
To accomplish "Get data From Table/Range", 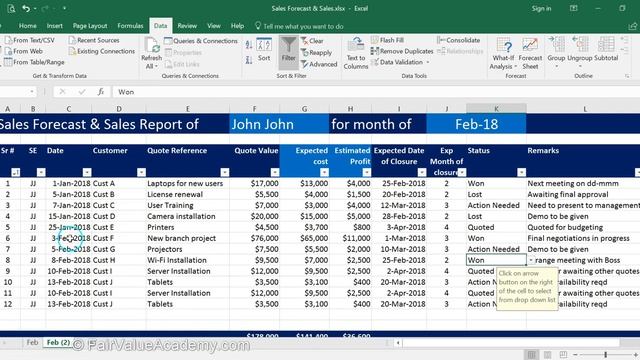I will 34,62.
